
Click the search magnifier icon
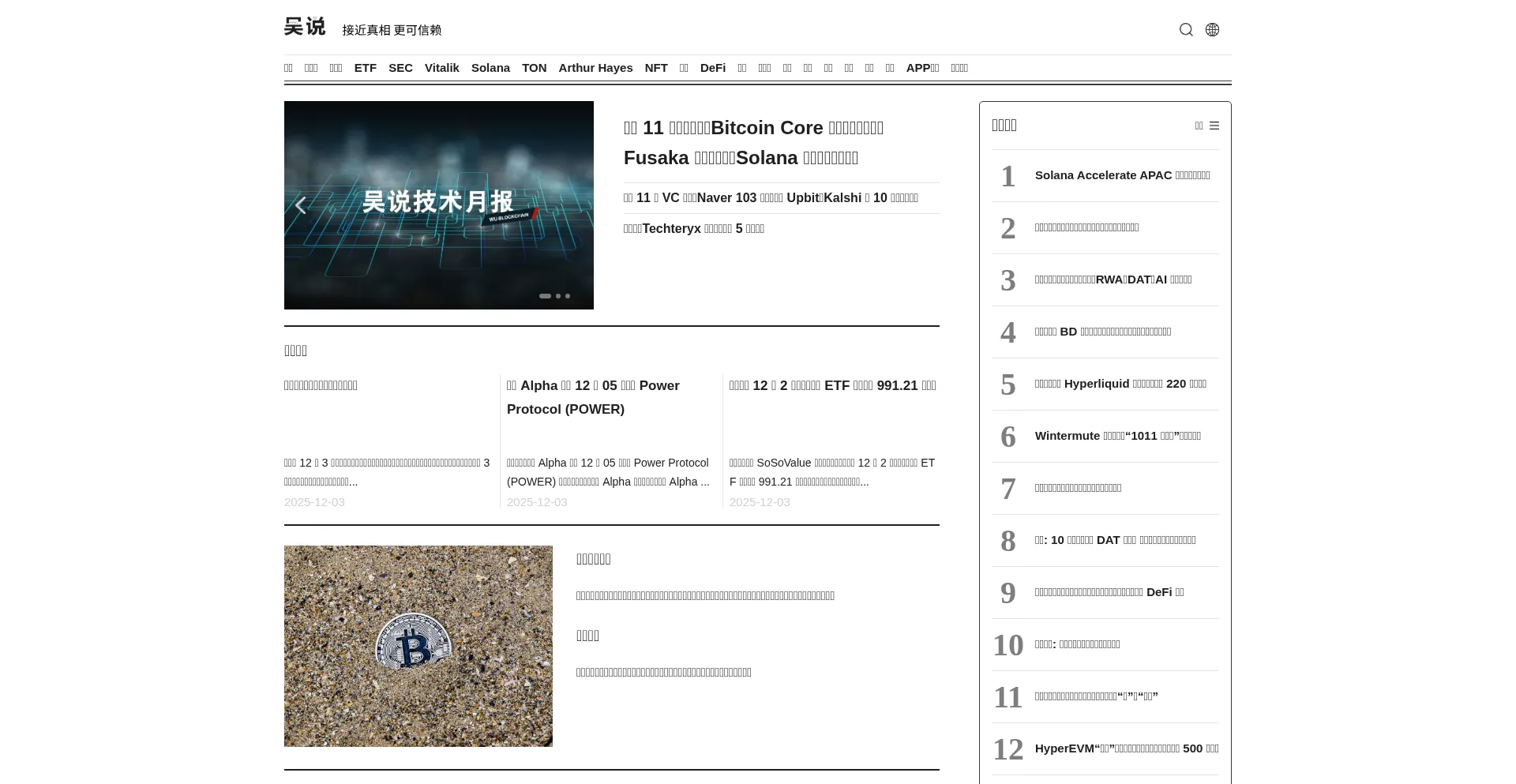pos(1186,30)
